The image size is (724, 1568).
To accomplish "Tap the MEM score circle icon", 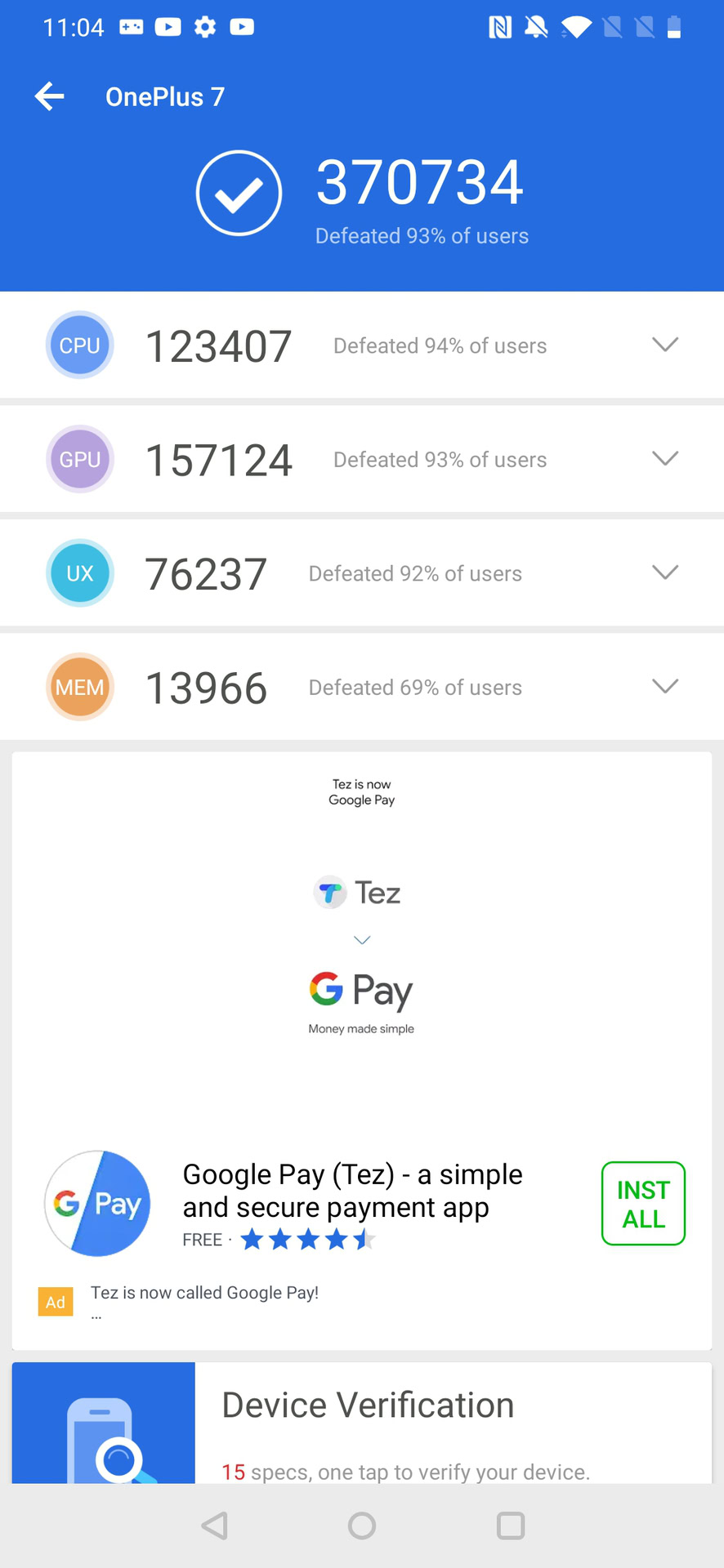I will tap(79, 687).
